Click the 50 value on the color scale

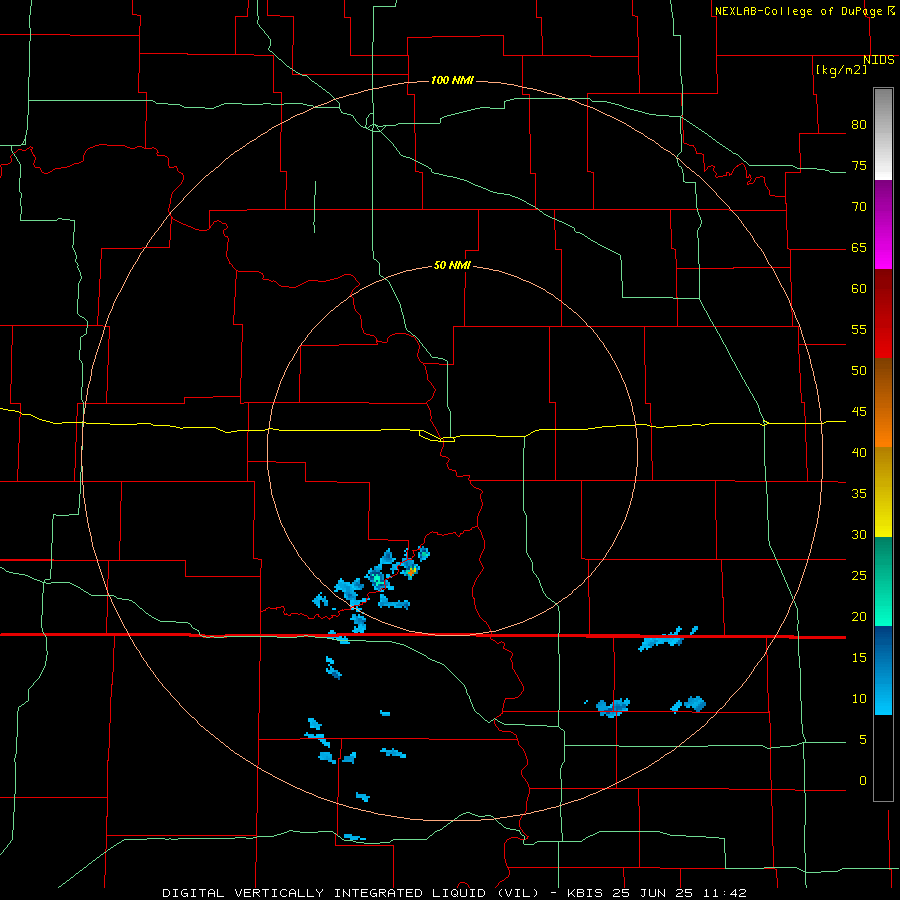click(x=859, y=371)
